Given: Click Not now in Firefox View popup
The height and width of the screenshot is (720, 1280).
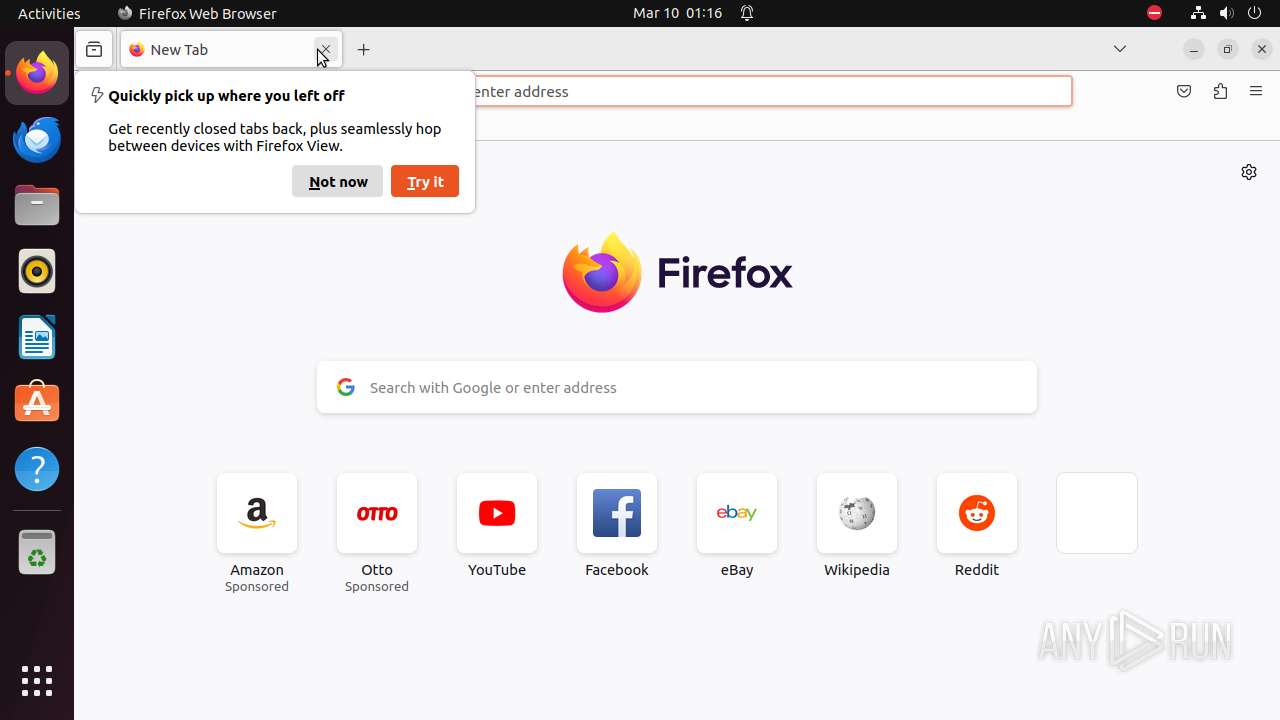Looking at the screenshot, I should click(338, 181).
